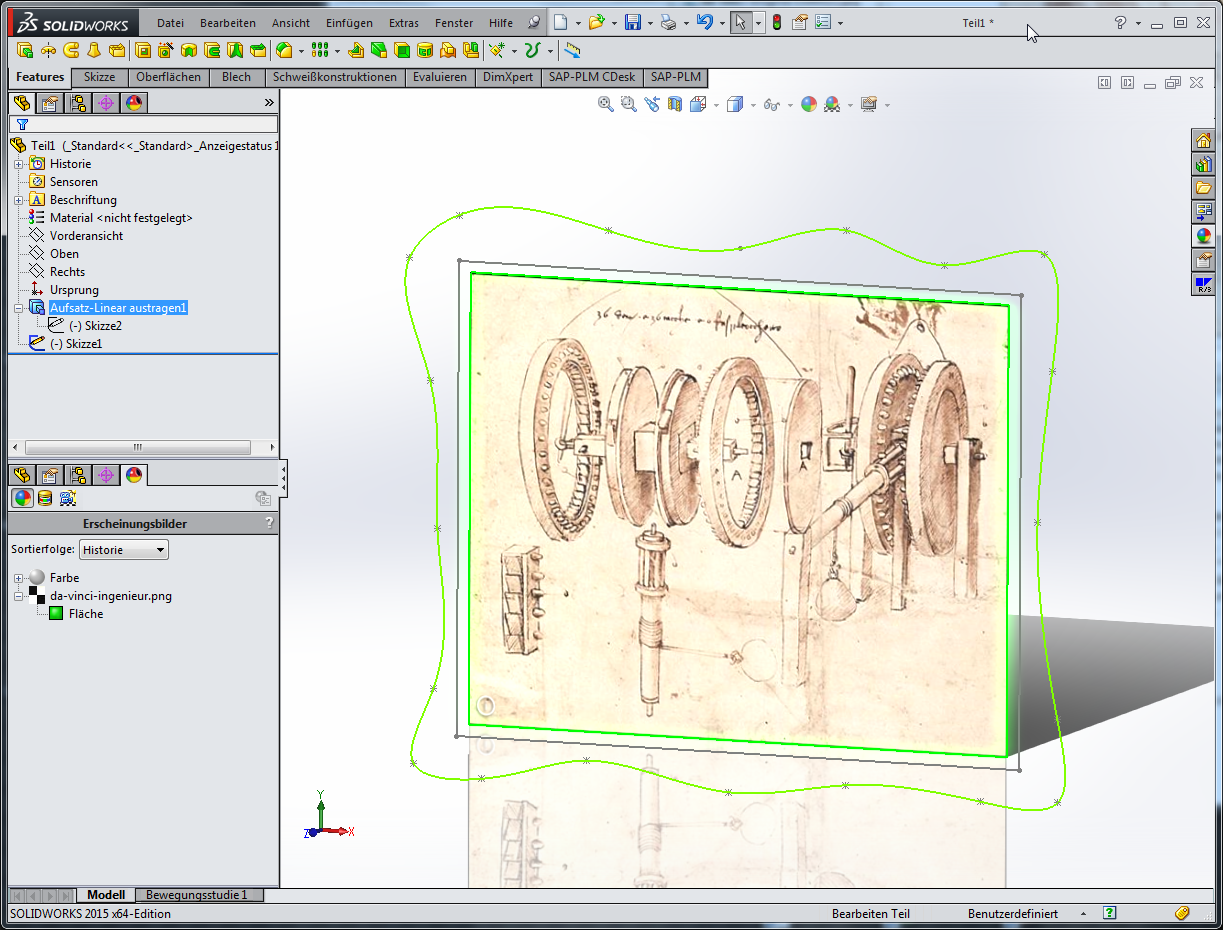Expand the Beschriftung tree node
The height and width of the screenshot is (930, 1223).
(18, 200)
